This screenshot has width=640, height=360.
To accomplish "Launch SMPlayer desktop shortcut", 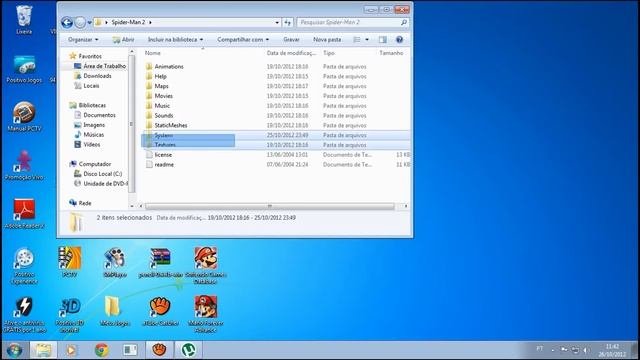I will point(115,262).
